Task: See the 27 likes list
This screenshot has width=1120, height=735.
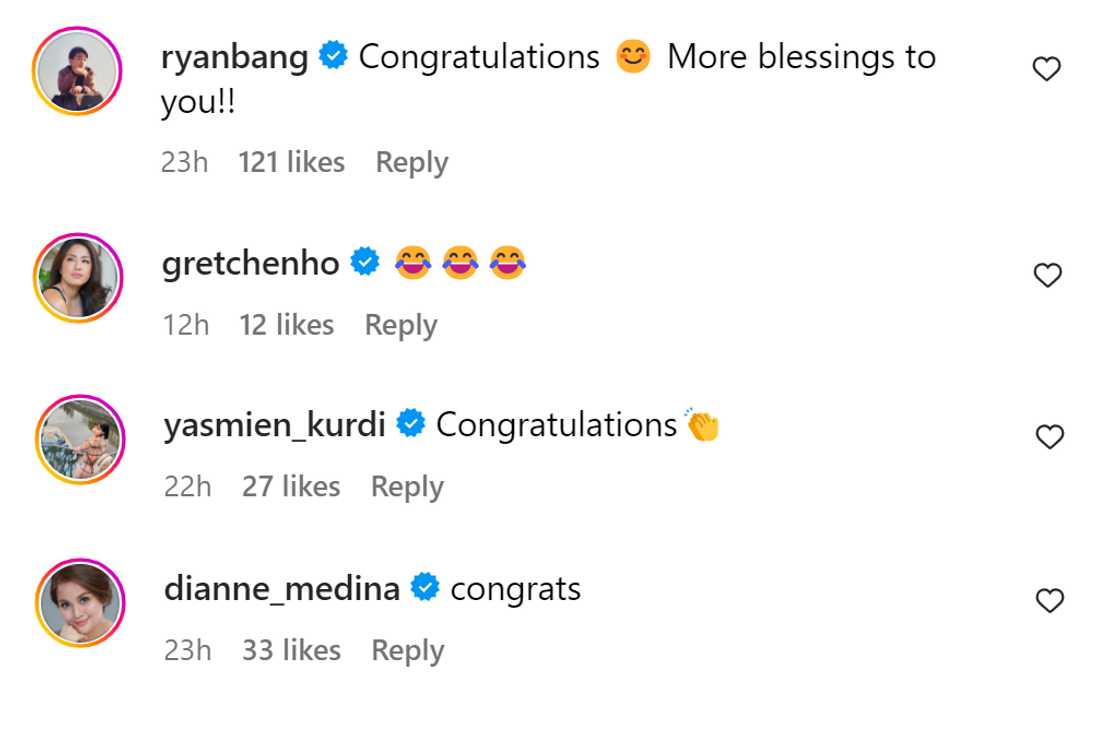Action: 291,487
